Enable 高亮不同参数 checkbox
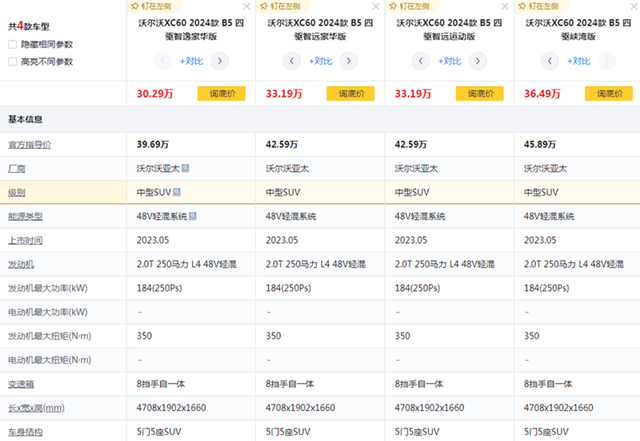The height and width of the screenshot is (441, 640). point(13,62)
